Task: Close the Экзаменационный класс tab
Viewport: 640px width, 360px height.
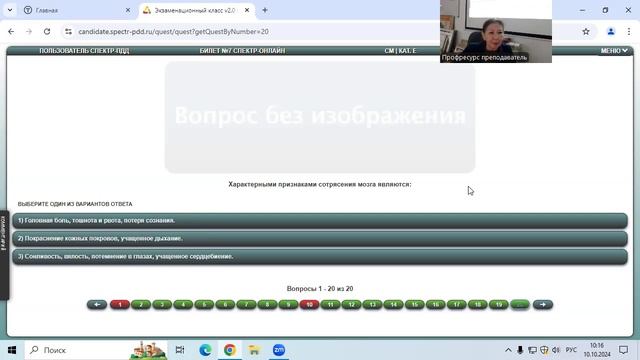Action: pyautogui.click(x=247, y=10)
